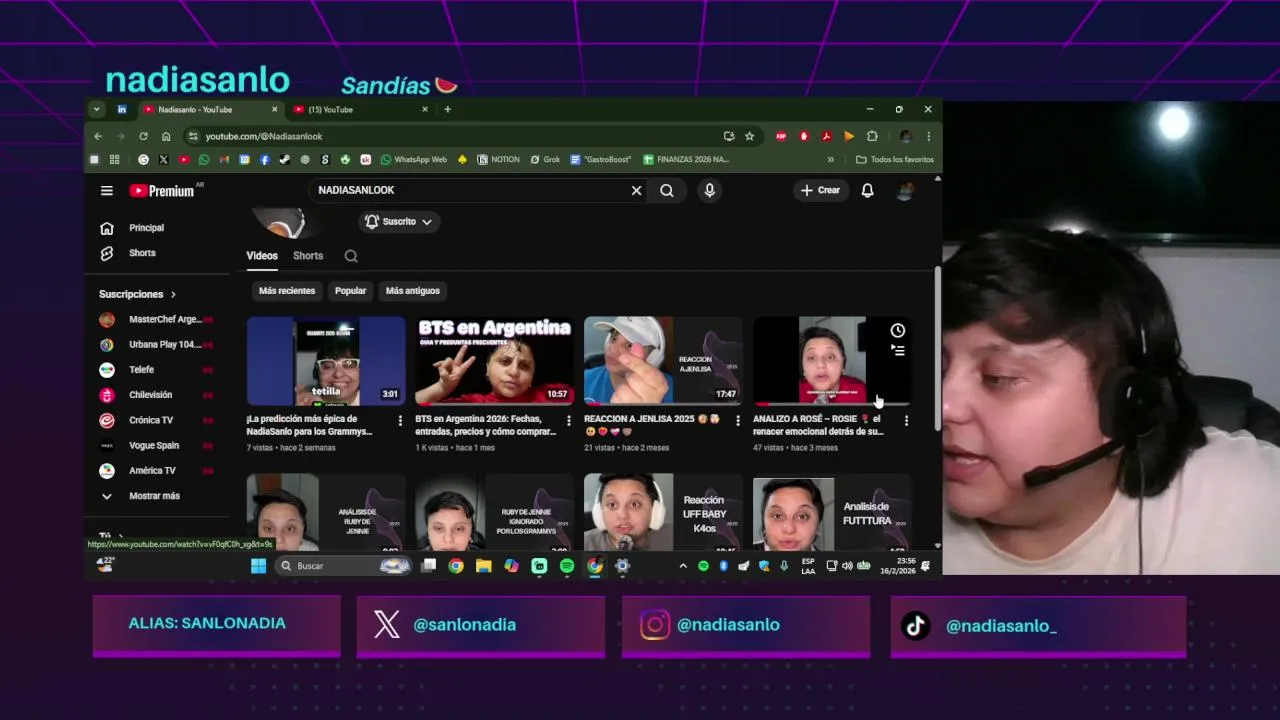Open options for ANALIZO A ROSÉ video
Image resolution: width=1280 pixels, height=720 pixels.
click(x=906, y=421)
